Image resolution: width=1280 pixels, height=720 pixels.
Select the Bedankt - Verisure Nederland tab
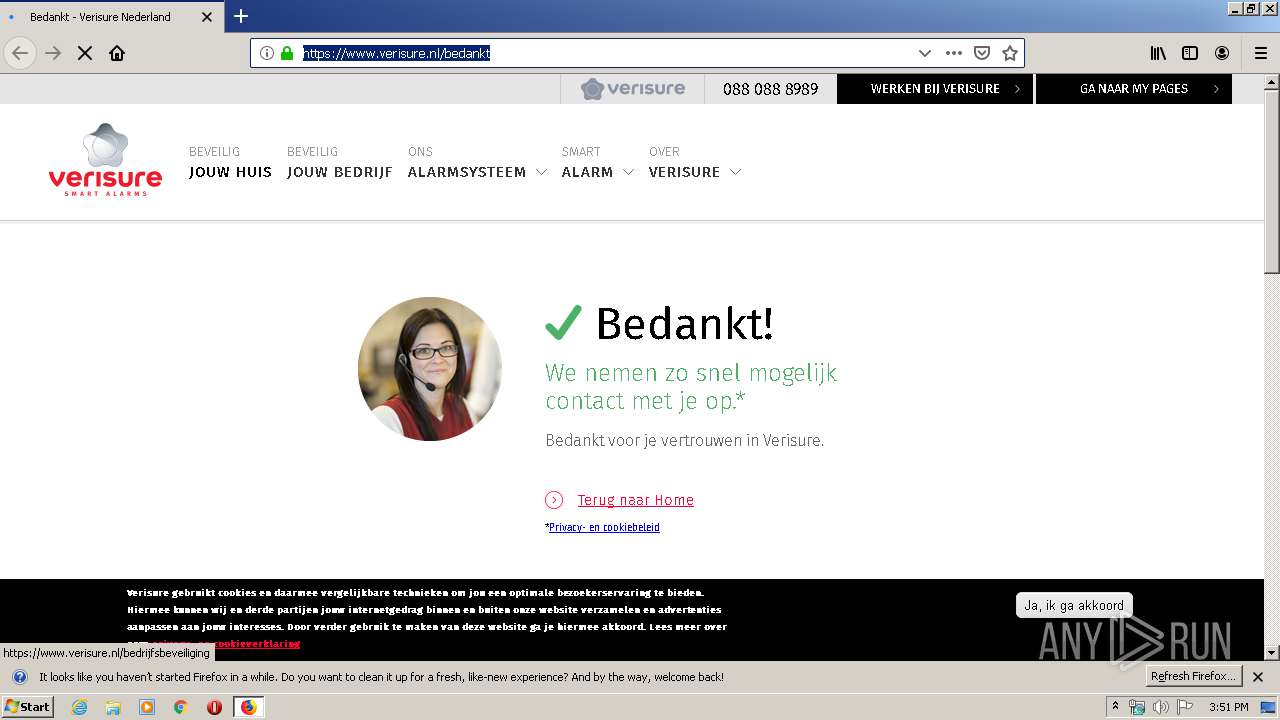(x=110, y=17)
